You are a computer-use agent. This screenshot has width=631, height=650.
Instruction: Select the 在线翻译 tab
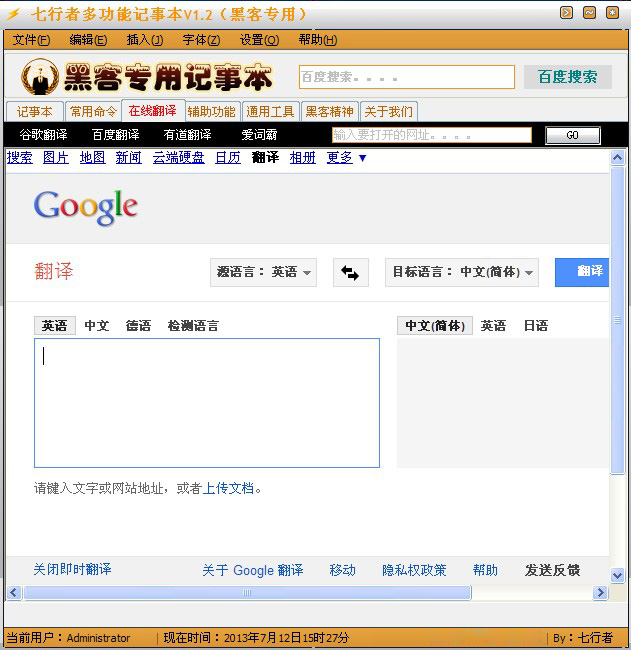tap(153, 111)
